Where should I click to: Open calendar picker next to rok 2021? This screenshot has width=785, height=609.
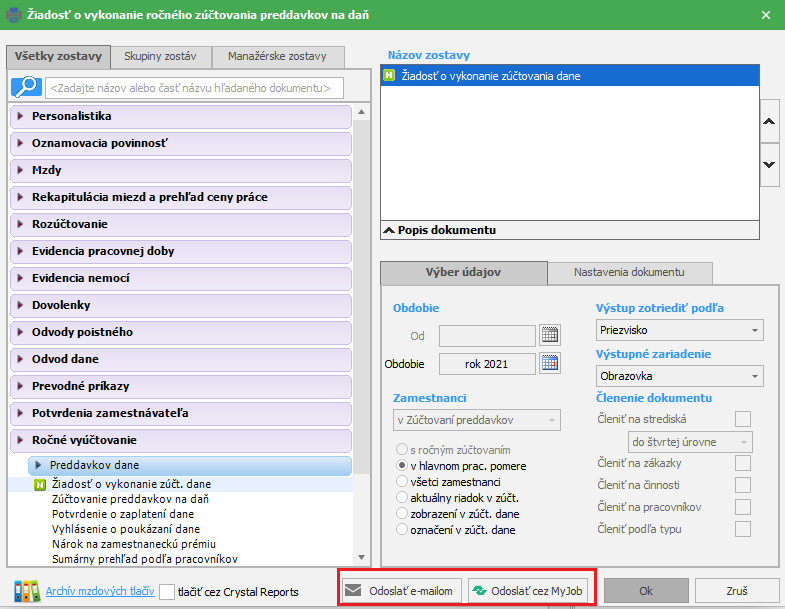[x=550, y=363]
